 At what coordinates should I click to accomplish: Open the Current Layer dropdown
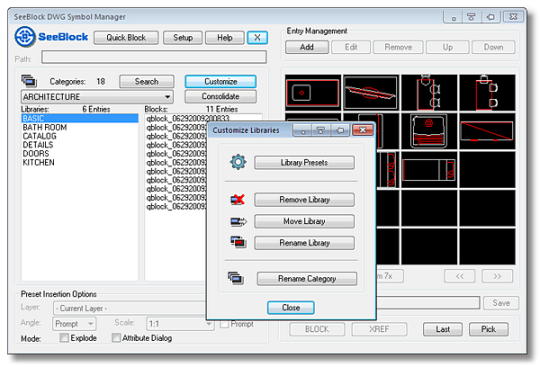[x=130, y=308]
